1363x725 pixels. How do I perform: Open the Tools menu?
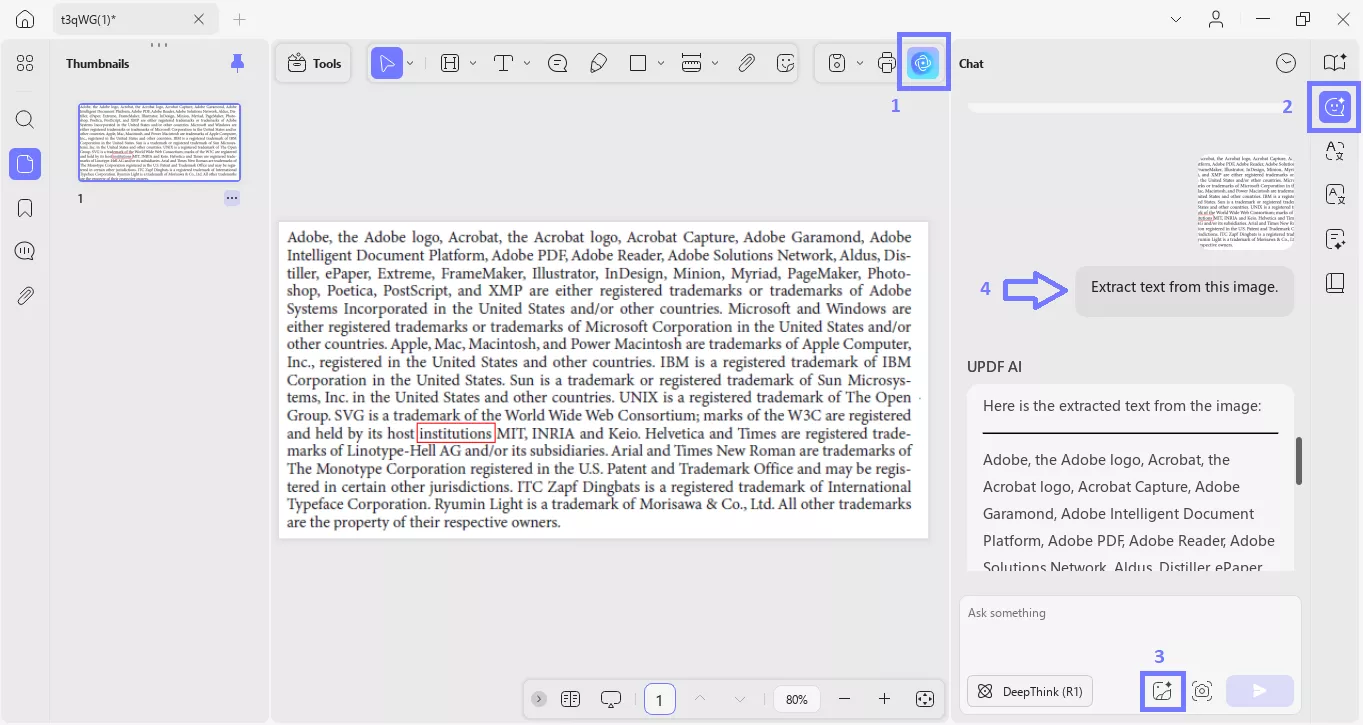(x=313, y=62)
